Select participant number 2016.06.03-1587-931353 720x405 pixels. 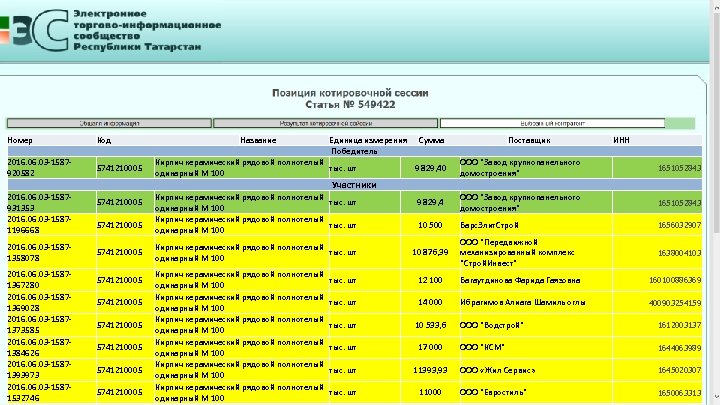click(x=39, y=202)
